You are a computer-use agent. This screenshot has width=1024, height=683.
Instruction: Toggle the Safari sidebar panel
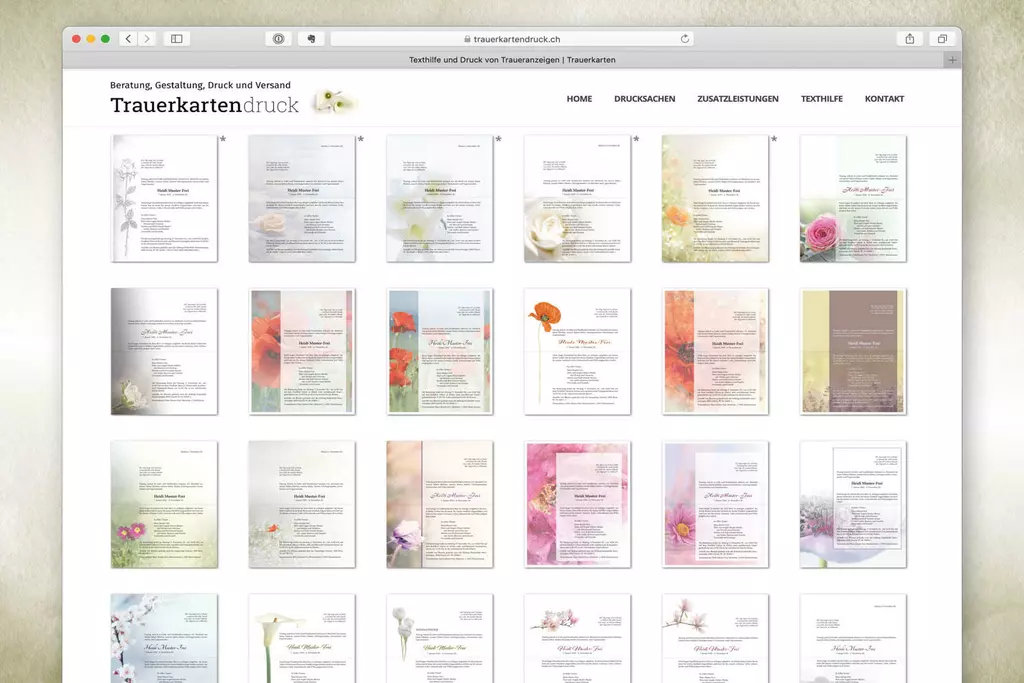[177, 39]
